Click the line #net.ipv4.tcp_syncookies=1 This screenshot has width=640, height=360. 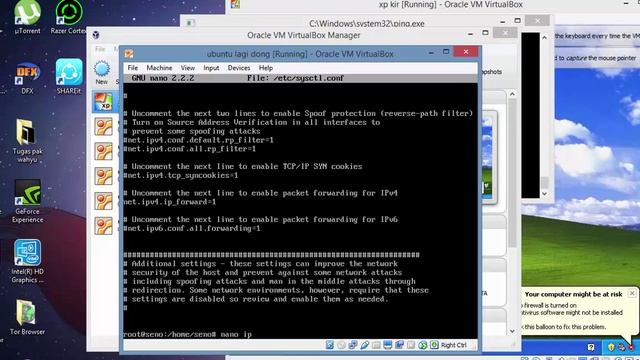[181, 175]
